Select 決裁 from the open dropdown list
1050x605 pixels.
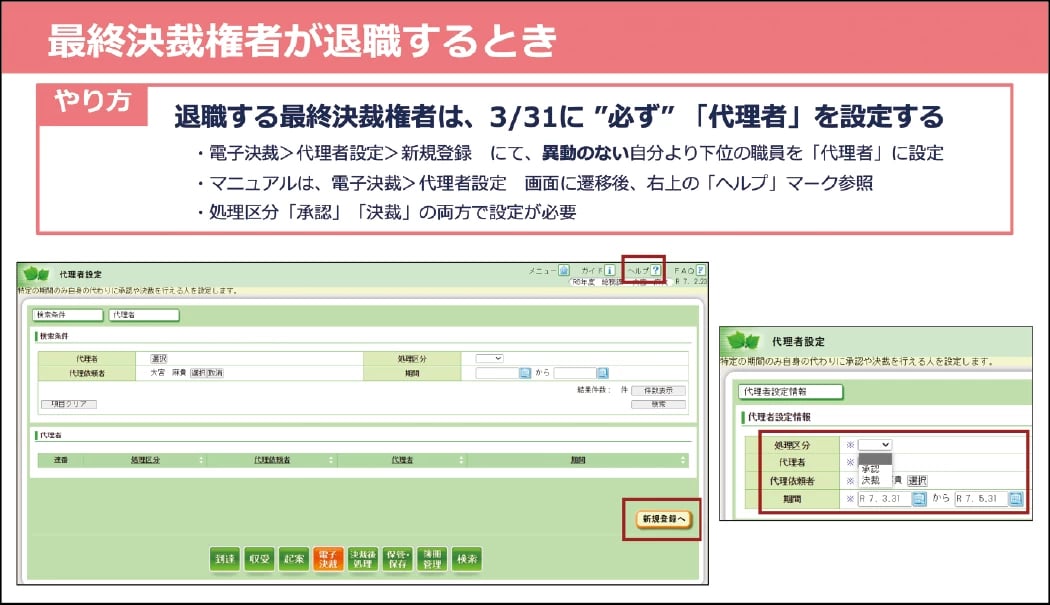869,480
